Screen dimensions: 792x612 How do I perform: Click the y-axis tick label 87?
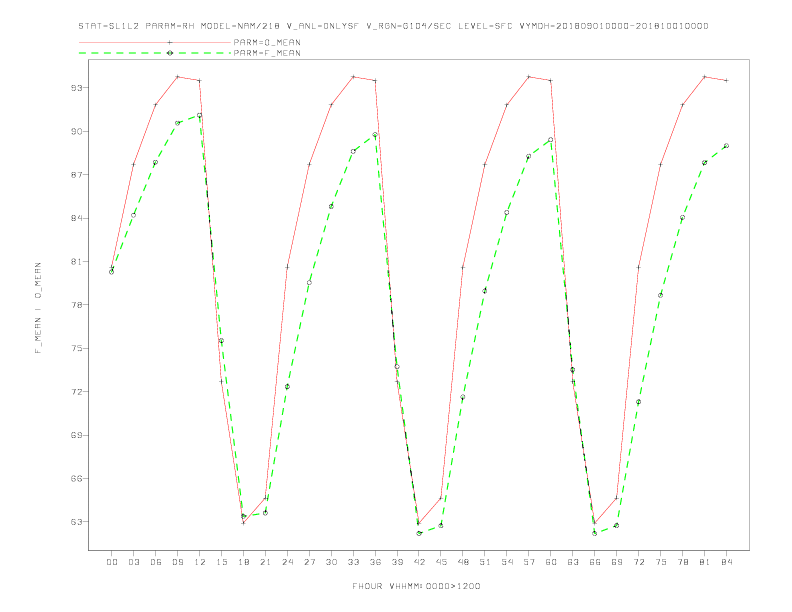pos(76,175)
